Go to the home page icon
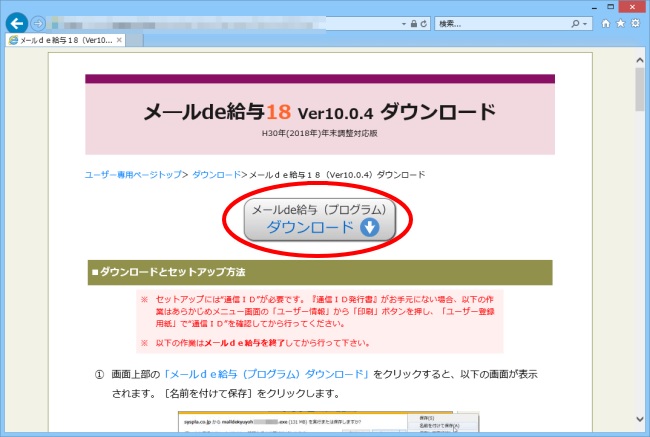The width and height of the screenshot is (650, 437). [x=606, y=24]
